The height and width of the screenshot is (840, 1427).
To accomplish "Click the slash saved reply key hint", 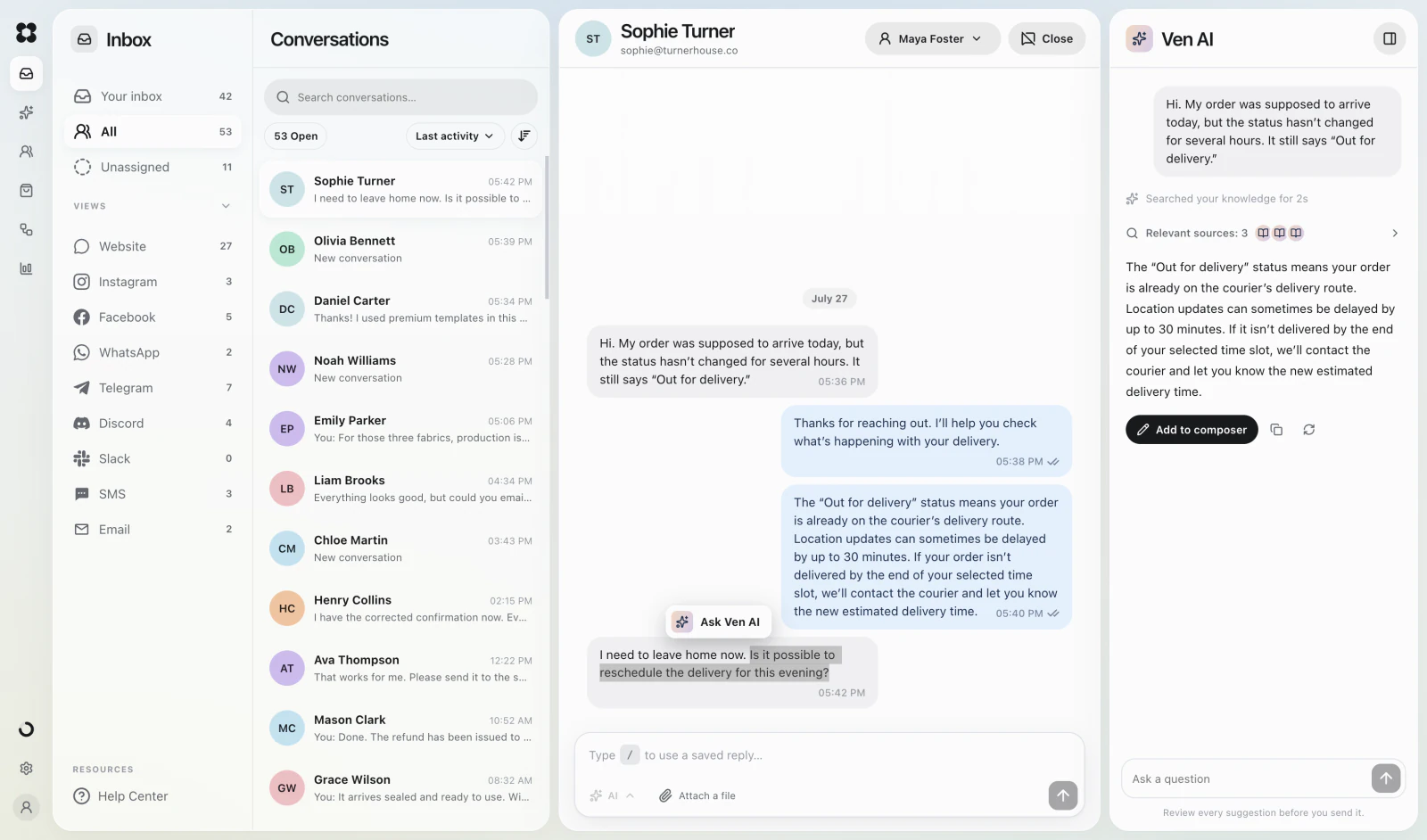I will coord(630,755).
